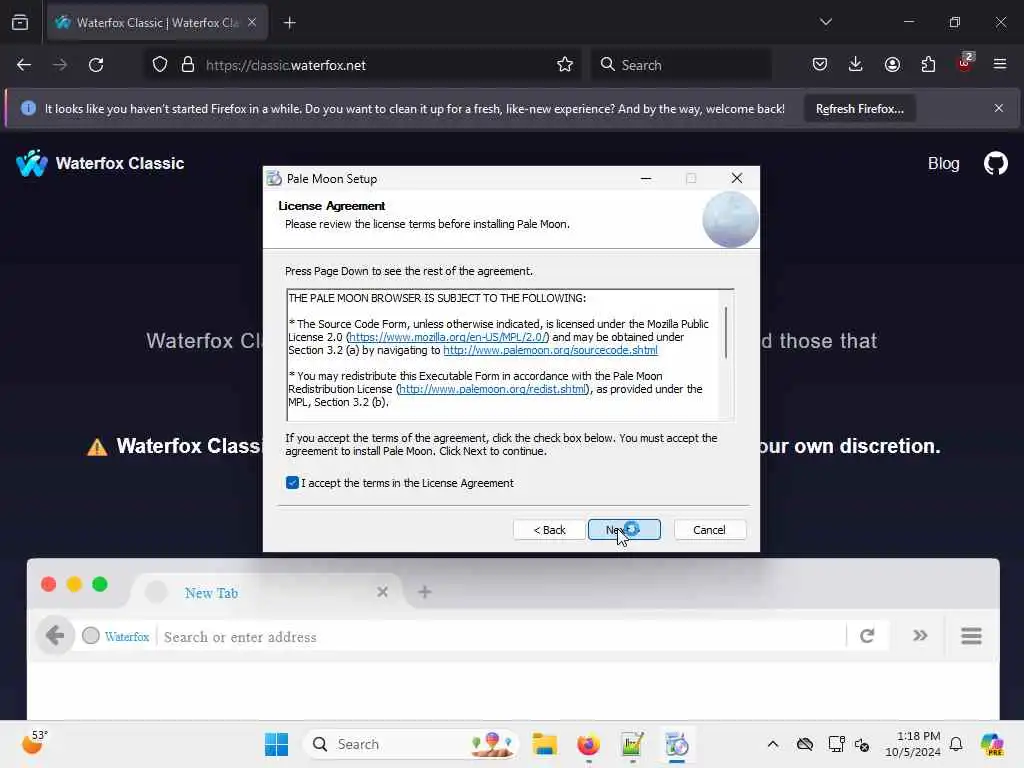1024x768 pixels.
Task: Click the license text scrollbar thumb
Action: [726, 332]
